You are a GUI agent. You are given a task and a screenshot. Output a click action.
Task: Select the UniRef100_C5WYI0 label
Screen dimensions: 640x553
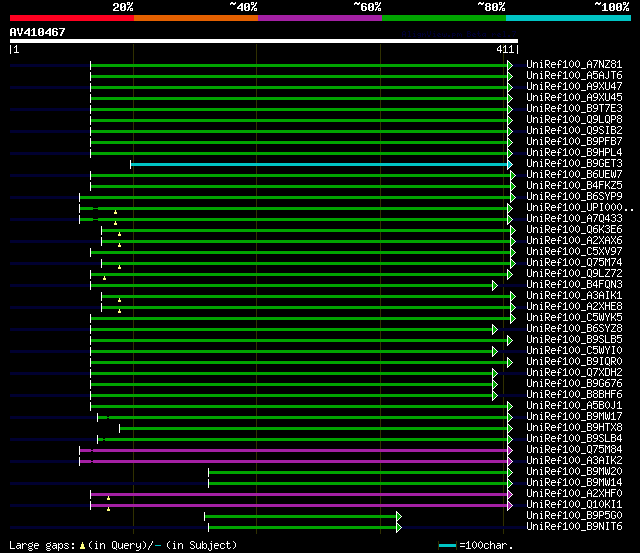(x=574, y=351)
